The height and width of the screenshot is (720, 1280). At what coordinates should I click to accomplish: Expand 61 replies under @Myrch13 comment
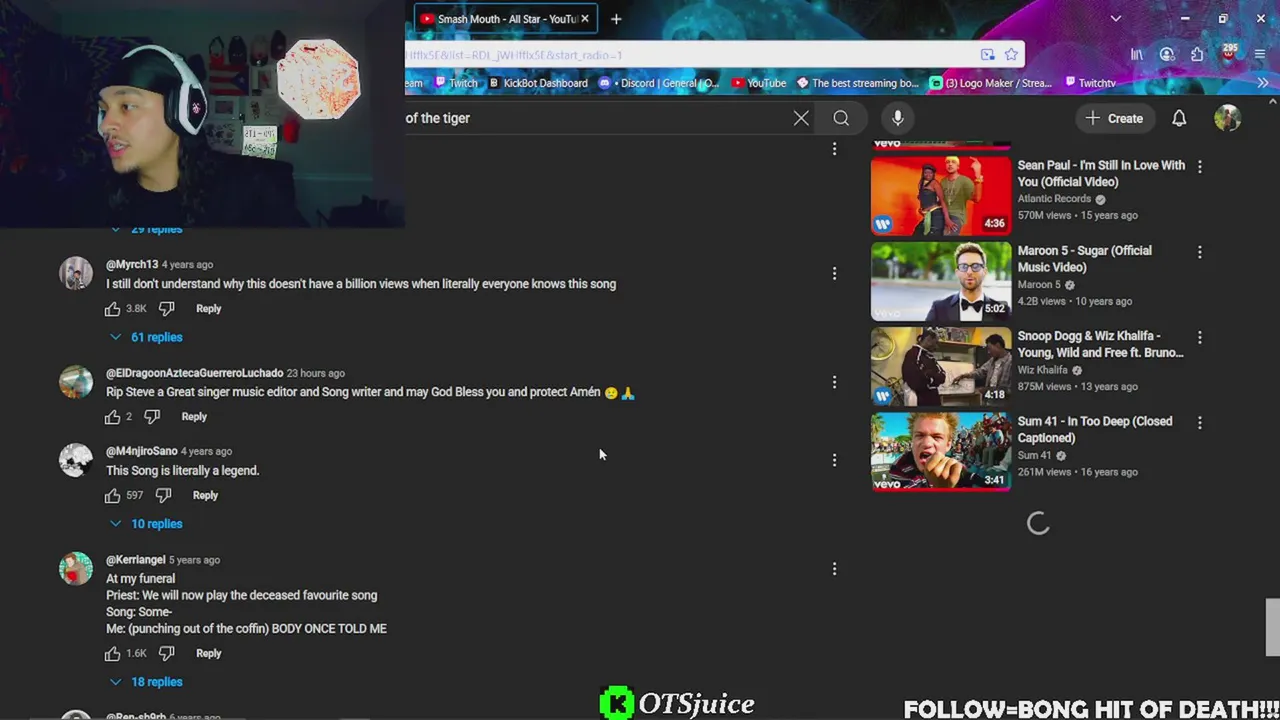147,337
